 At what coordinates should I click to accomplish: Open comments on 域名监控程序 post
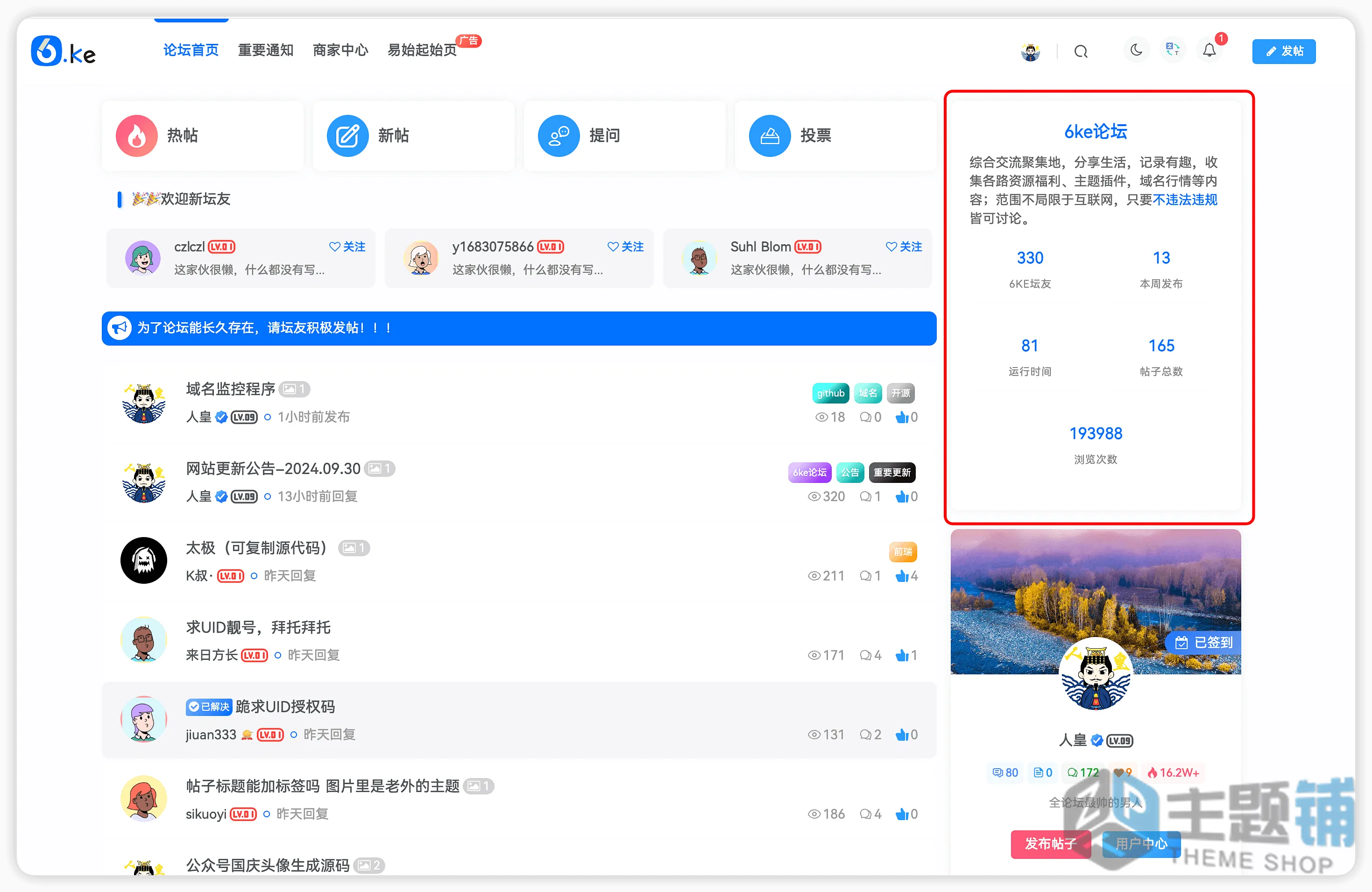(870, 417)
